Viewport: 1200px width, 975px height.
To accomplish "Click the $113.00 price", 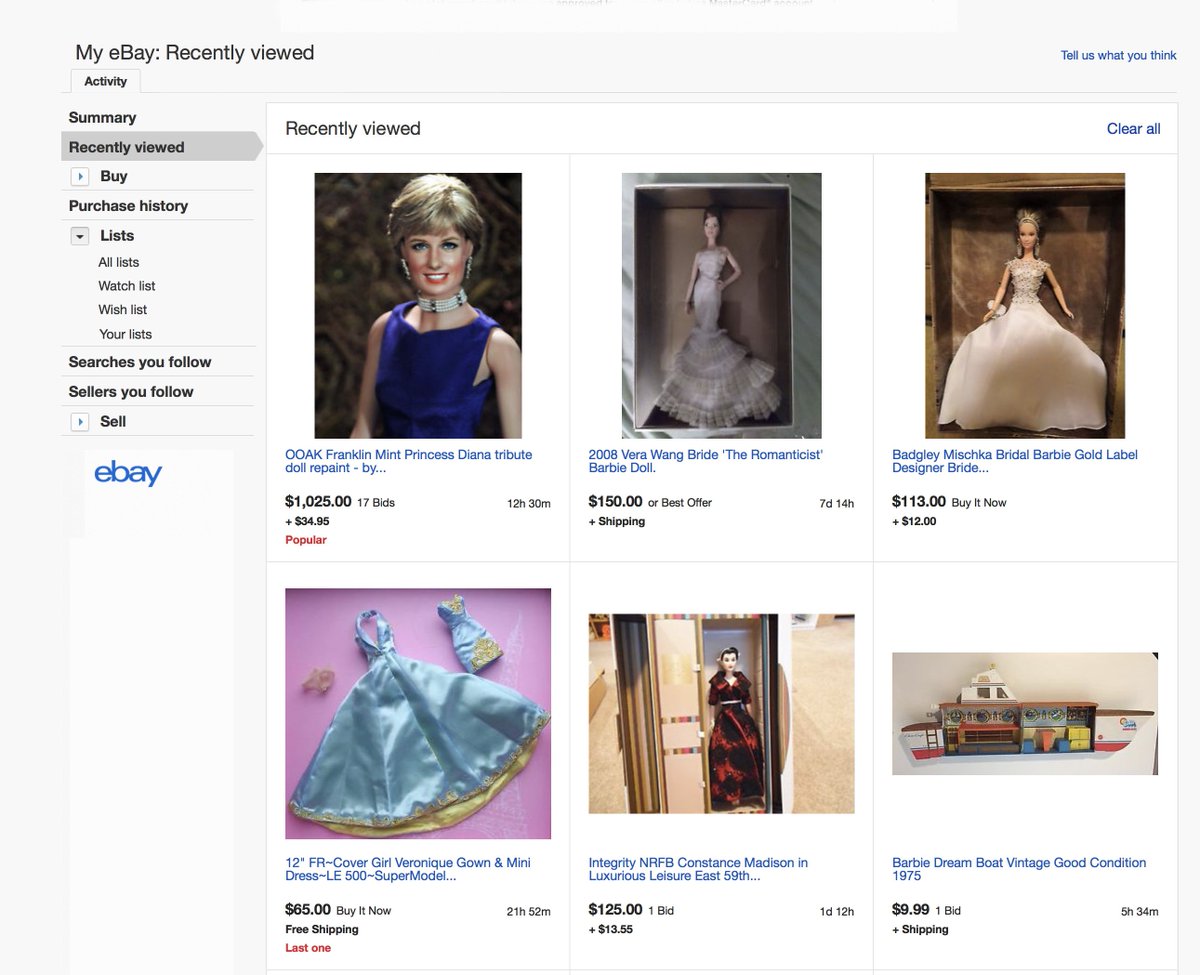I will click(919, 502).
